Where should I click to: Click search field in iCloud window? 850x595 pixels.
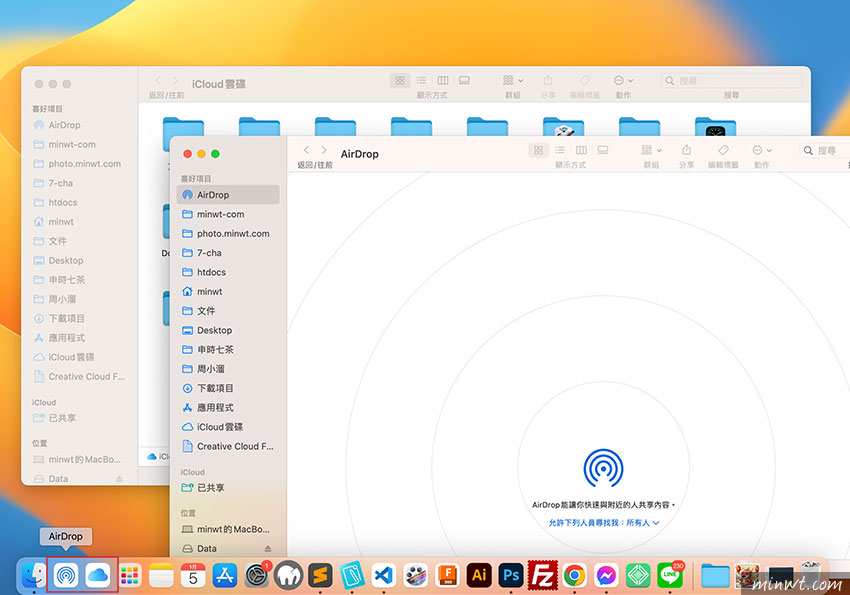point(731,81)
